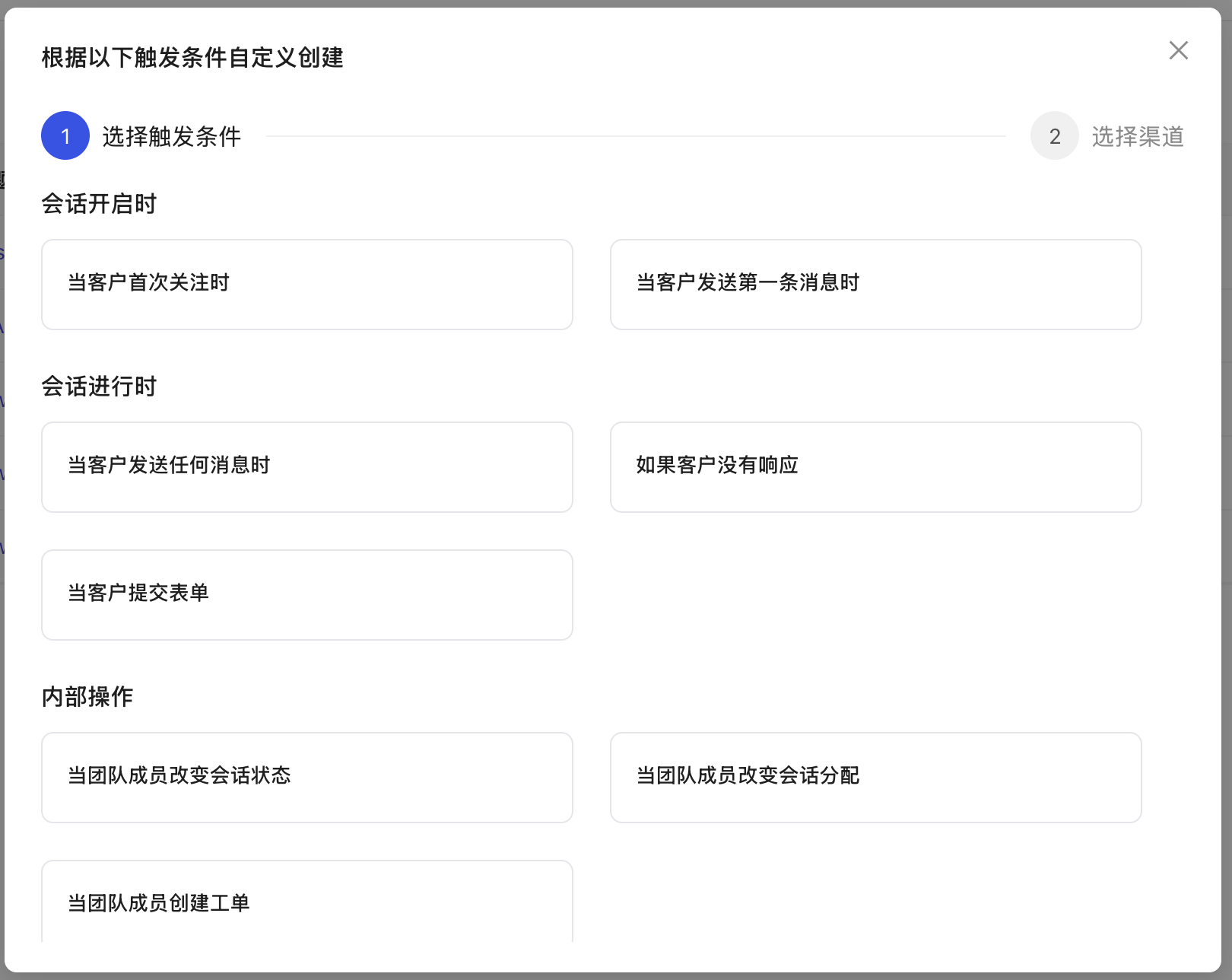Select the "当客户提交表单" trigger
1232x980 pixels.
click(306, 594)
